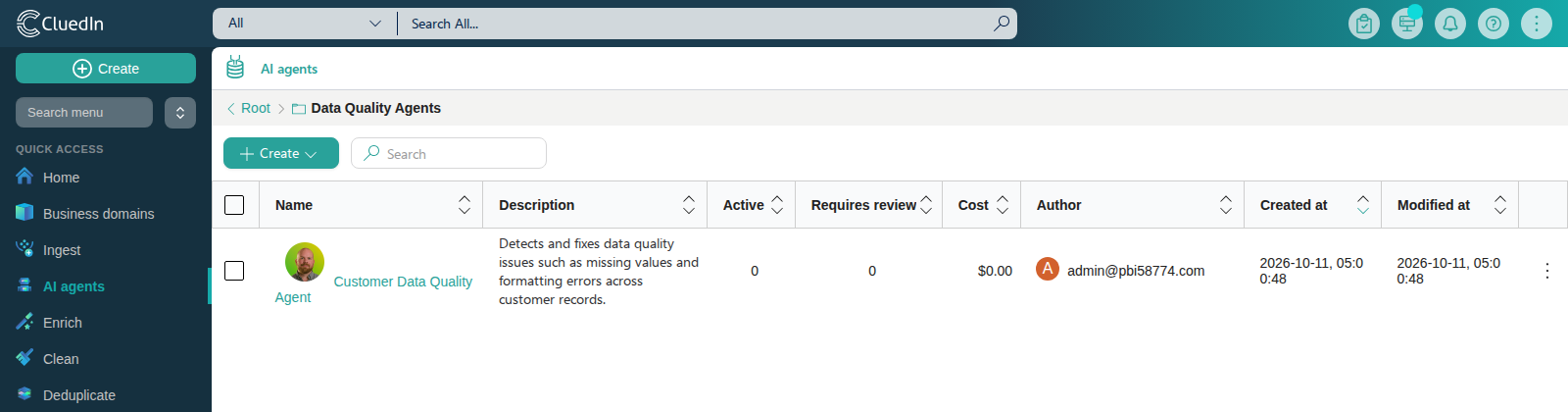Sort by Active column arrows
Image resolution: width=1568 pixels, height=412 pixels.
pos(777,205)
